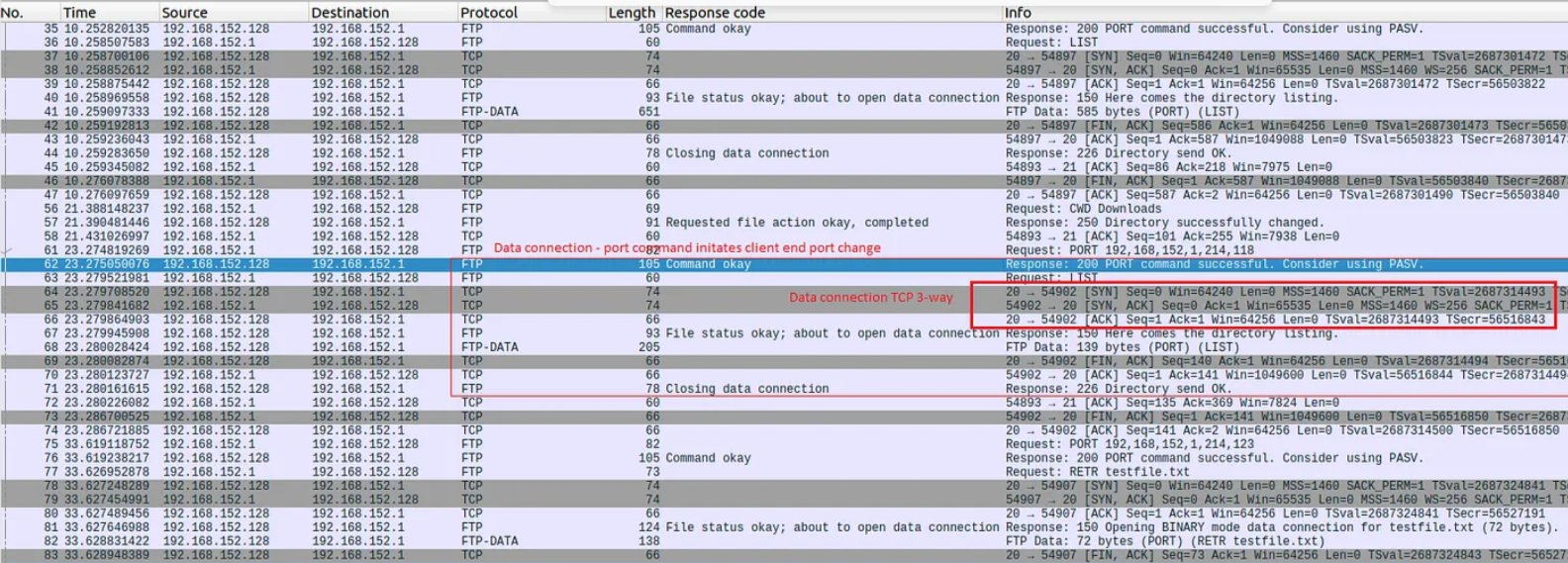Image resolution: width=1568 pixels, height=563 pixels.
Task: Select packet 75 'Request: PORT 192,168,152,1,214,123'
Action: coord(784,444)
